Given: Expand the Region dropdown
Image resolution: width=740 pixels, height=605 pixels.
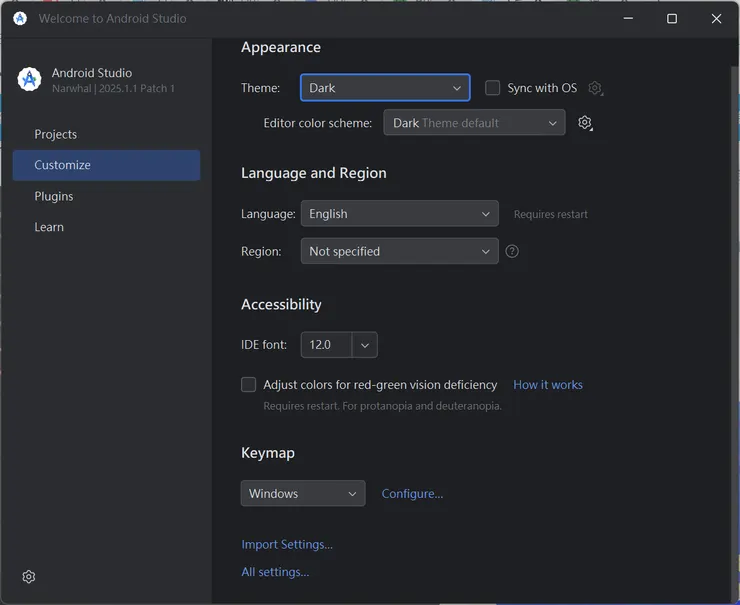Looking at the screenshot, I should click(399, 251).
